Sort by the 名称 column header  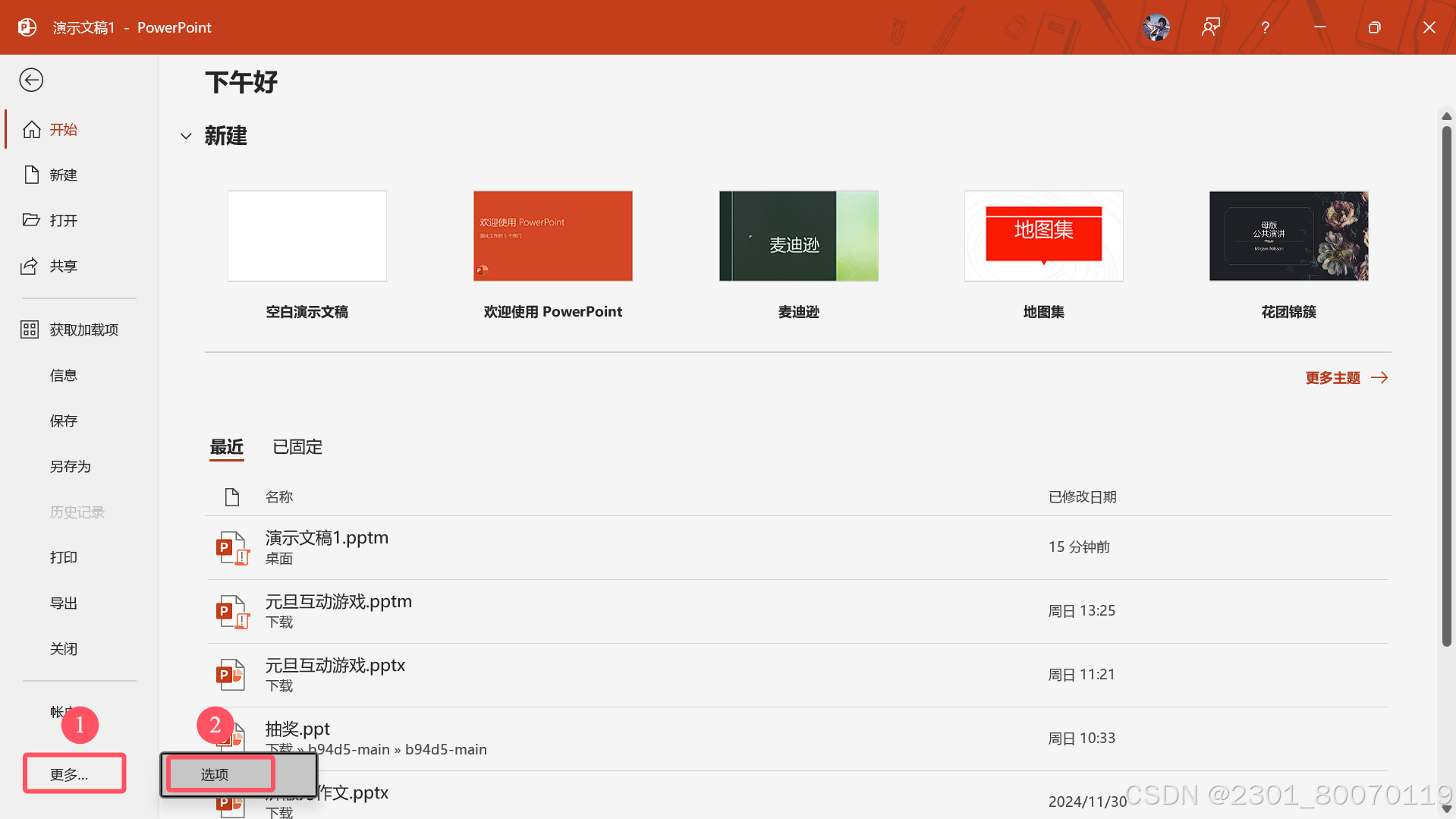click(279, 497)
